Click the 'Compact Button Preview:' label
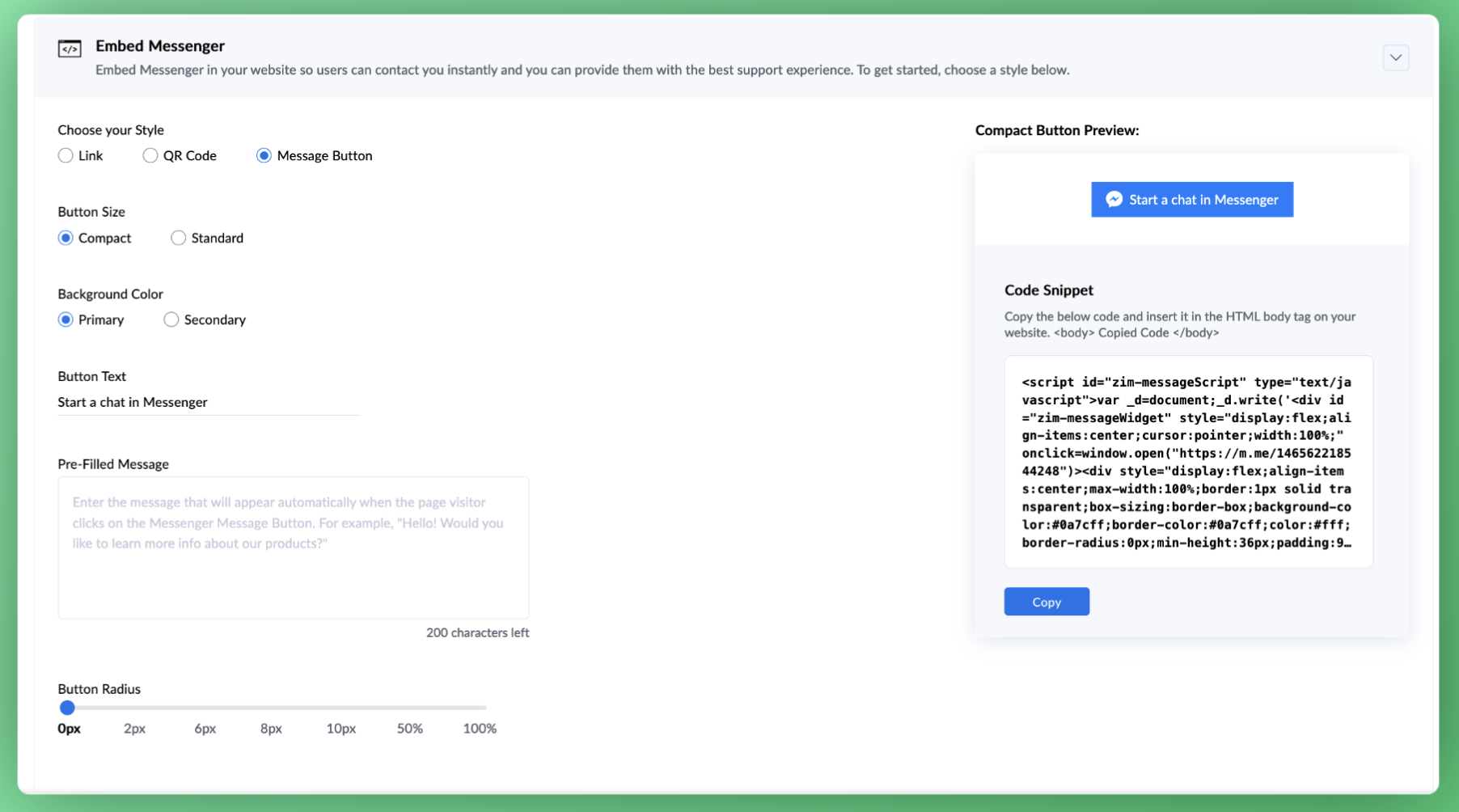1459x812 pixels. click(1056, 130)
